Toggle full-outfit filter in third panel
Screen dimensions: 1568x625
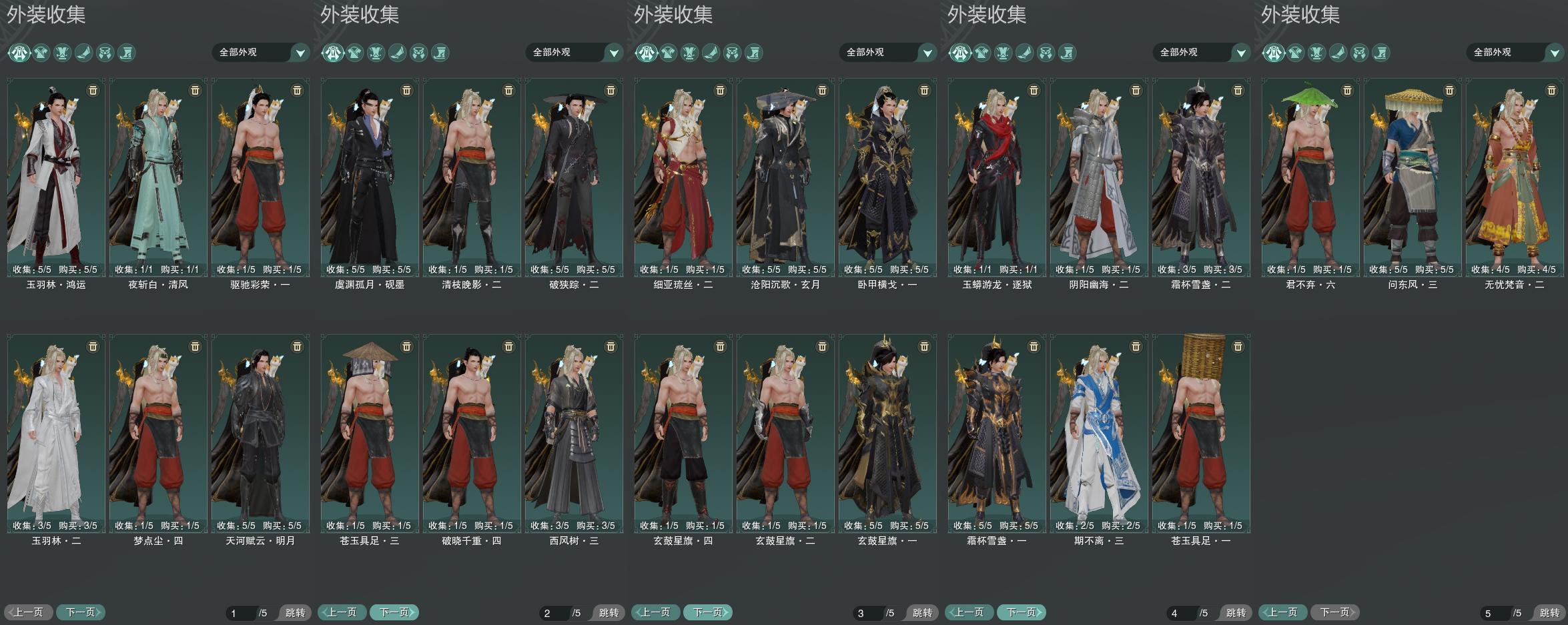(x=647, y=52)
